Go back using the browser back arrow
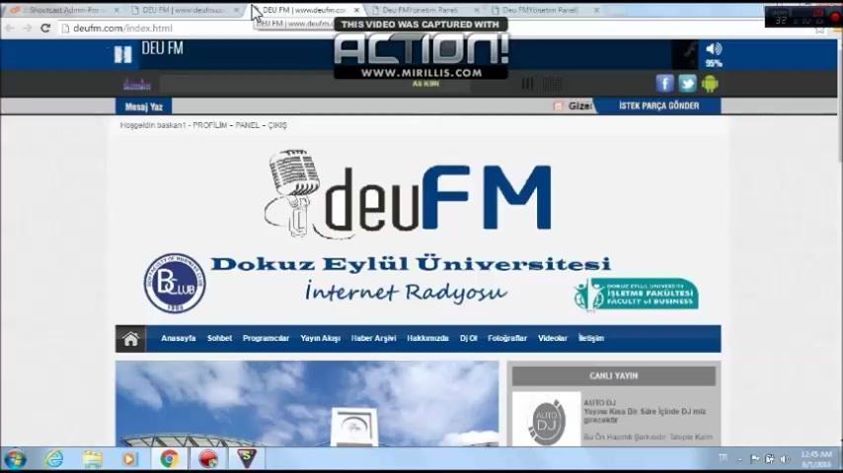 (10, 28)
